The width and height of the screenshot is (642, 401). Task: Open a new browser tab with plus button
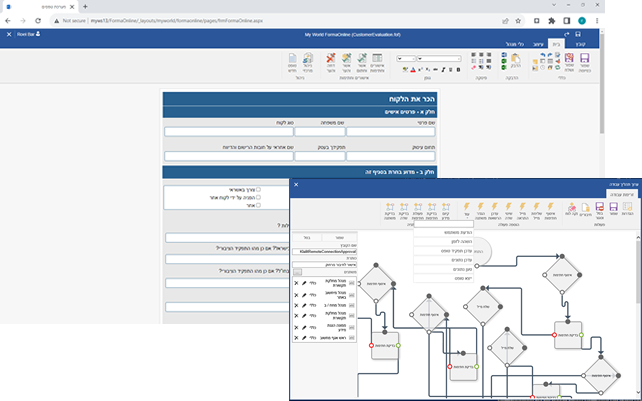click(85, 5)
